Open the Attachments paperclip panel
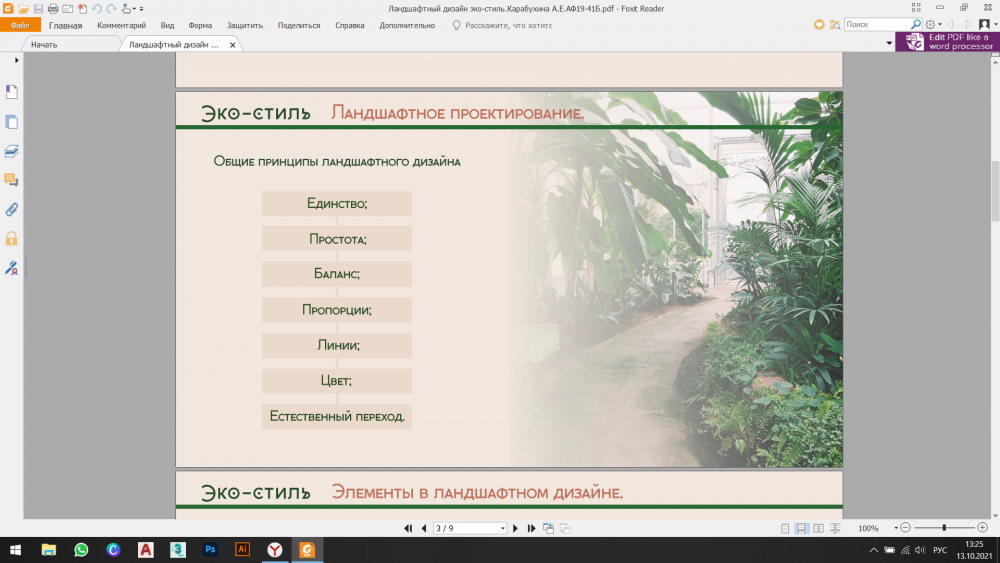Image resolution: width=1000 pixels, height=563 pixels. point(12,209)
